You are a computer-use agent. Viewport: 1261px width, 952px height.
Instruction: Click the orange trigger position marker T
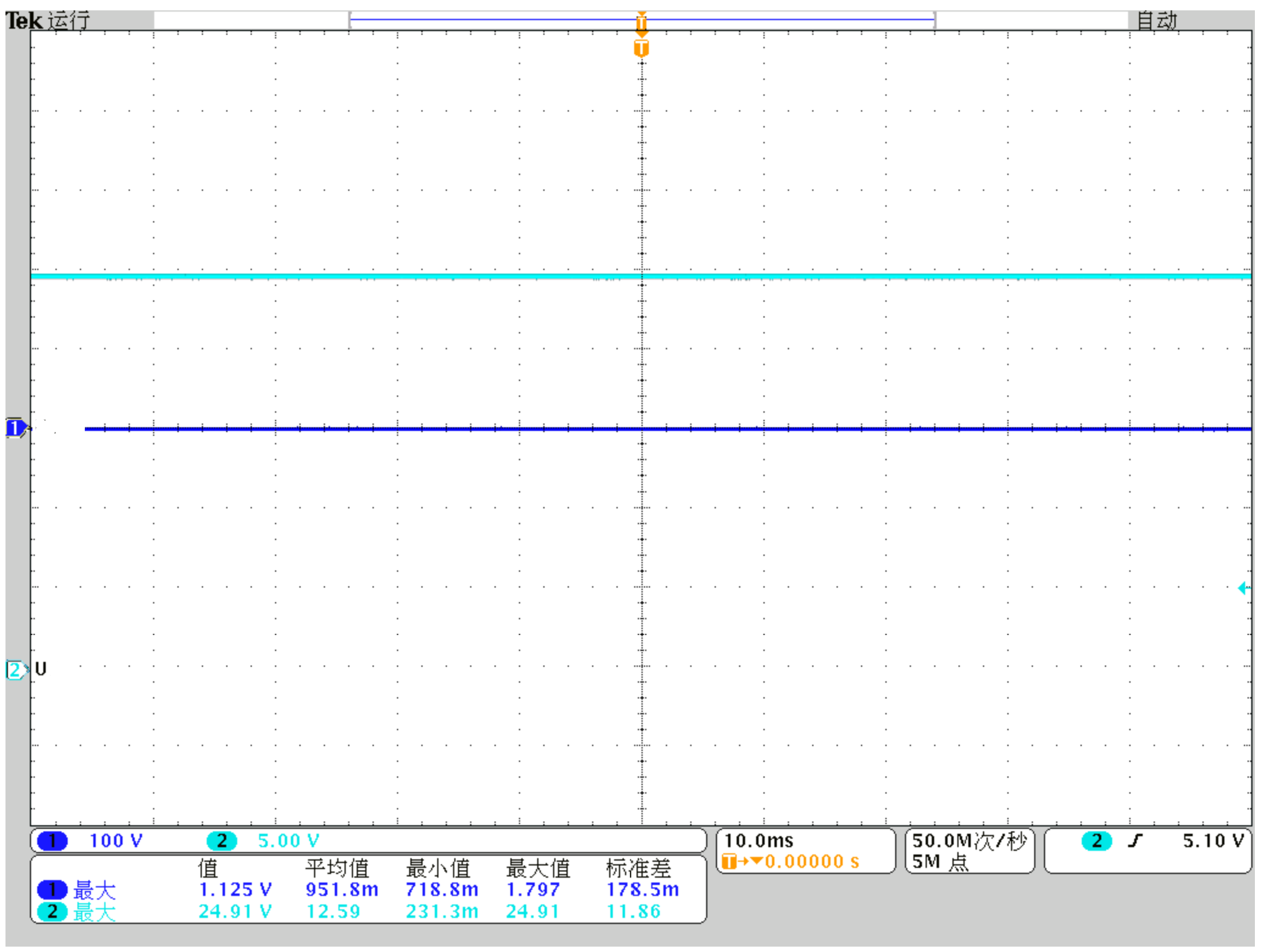click(641, 48)
